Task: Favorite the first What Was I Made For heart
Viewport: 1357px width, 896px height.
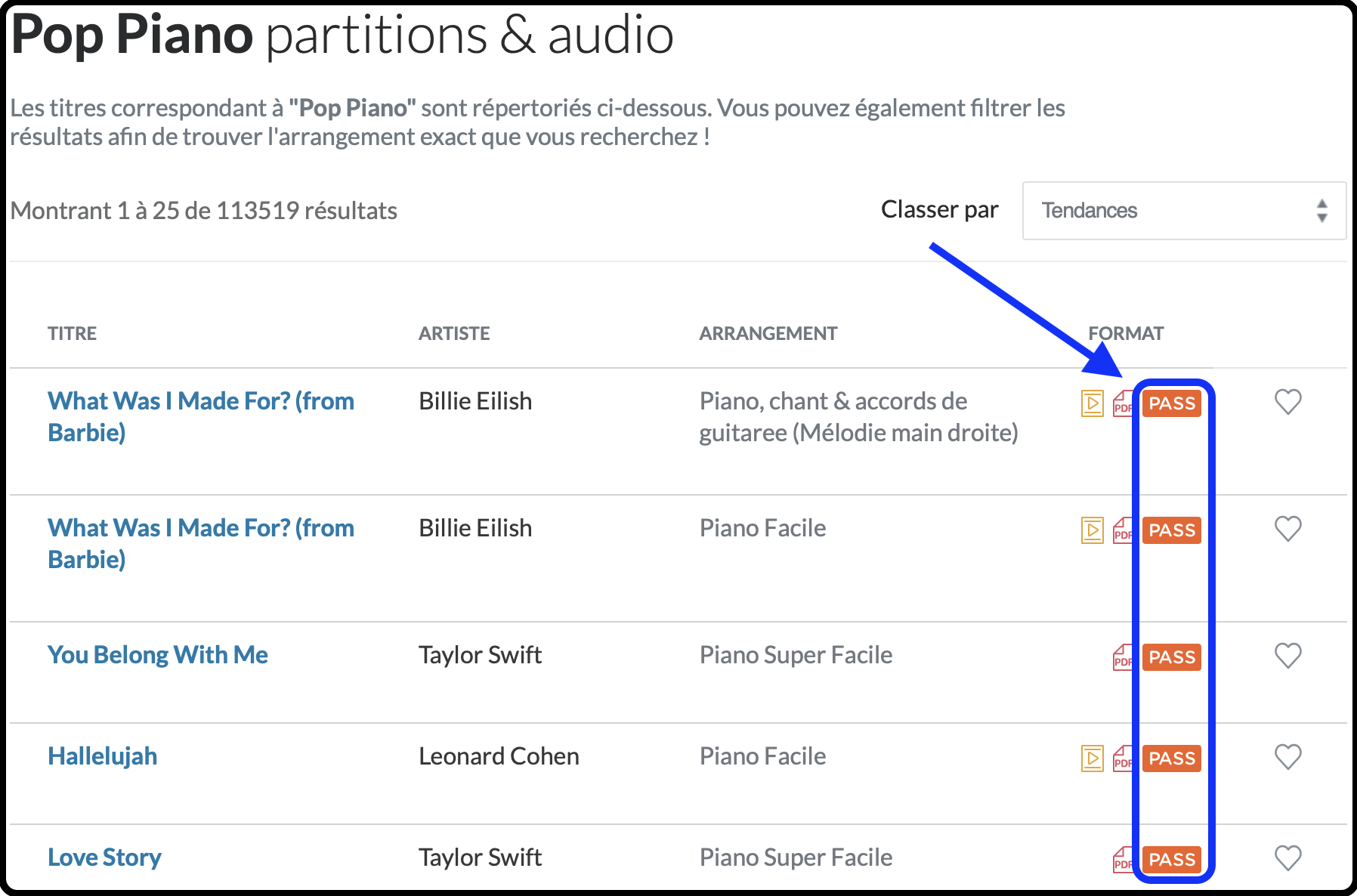Action: coord(1288,401)
